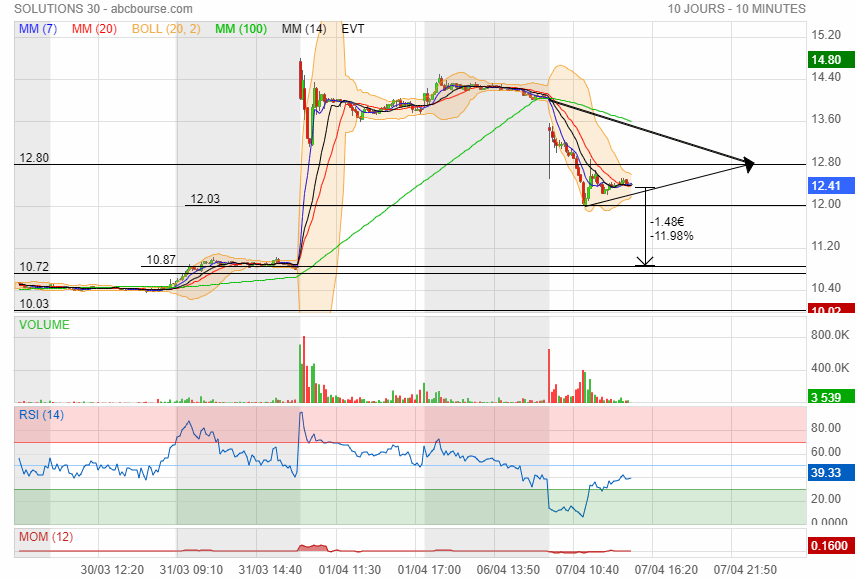
Task: Click the 07/04 10:40 time axis label
Action: pyautogui.click(x=587, y=570)
